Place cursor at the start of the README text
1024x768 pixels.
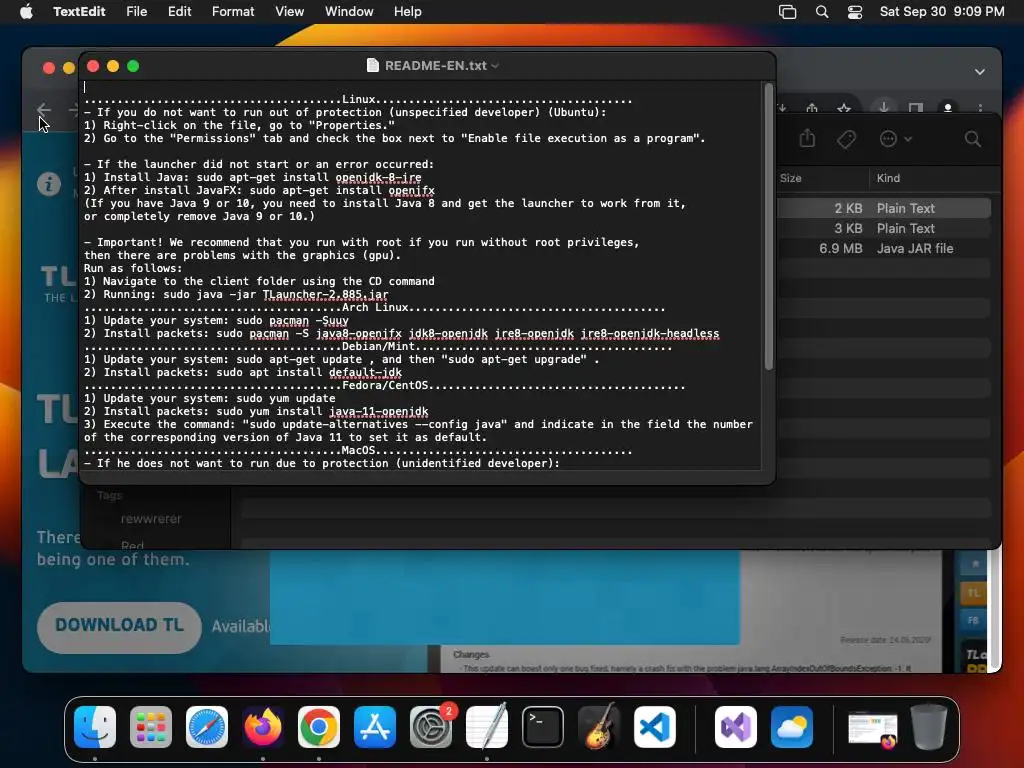(84, 87)
